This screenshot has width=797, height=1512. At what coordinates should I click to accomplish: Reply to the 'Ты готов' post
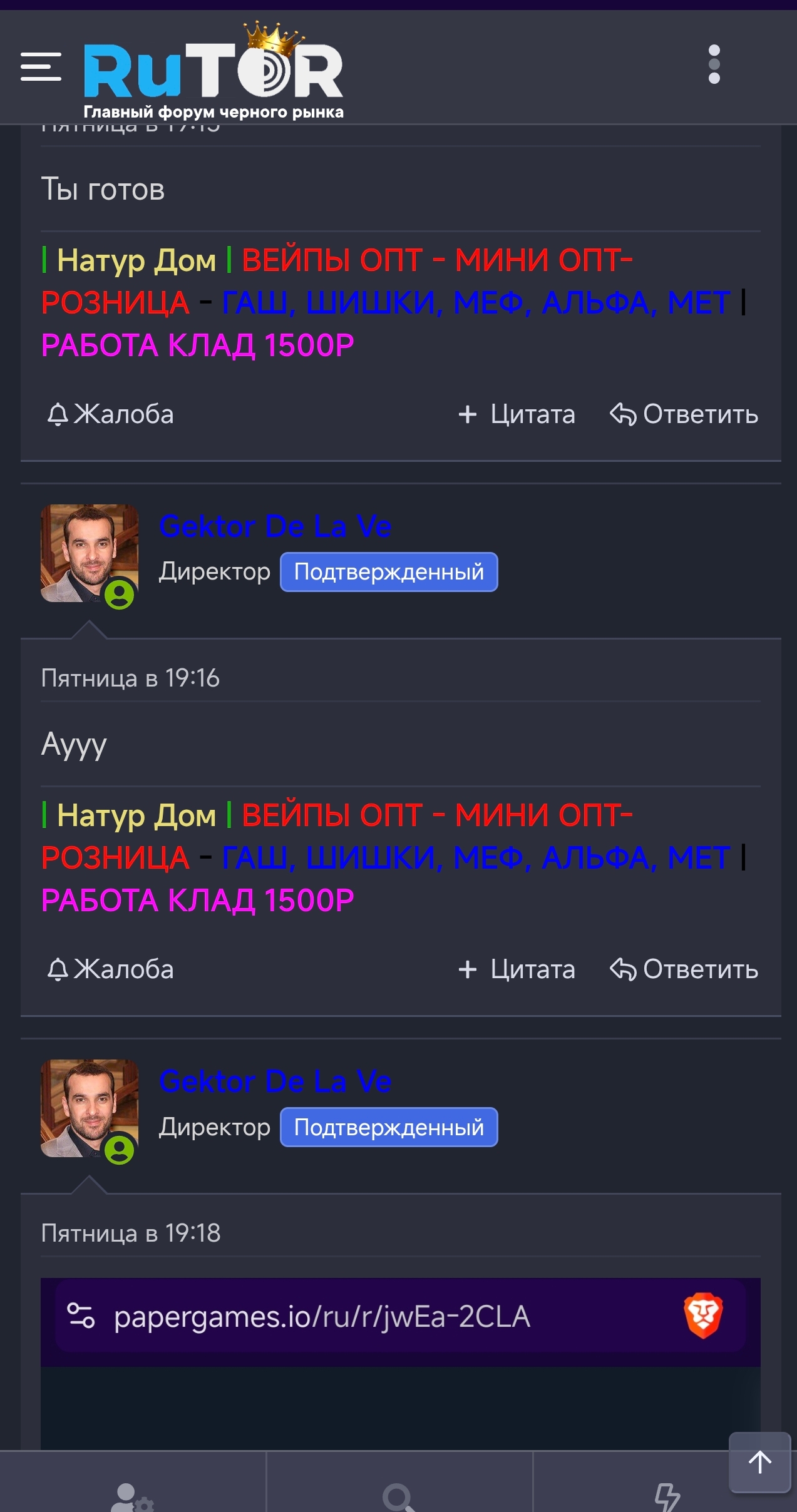(684, 414)
